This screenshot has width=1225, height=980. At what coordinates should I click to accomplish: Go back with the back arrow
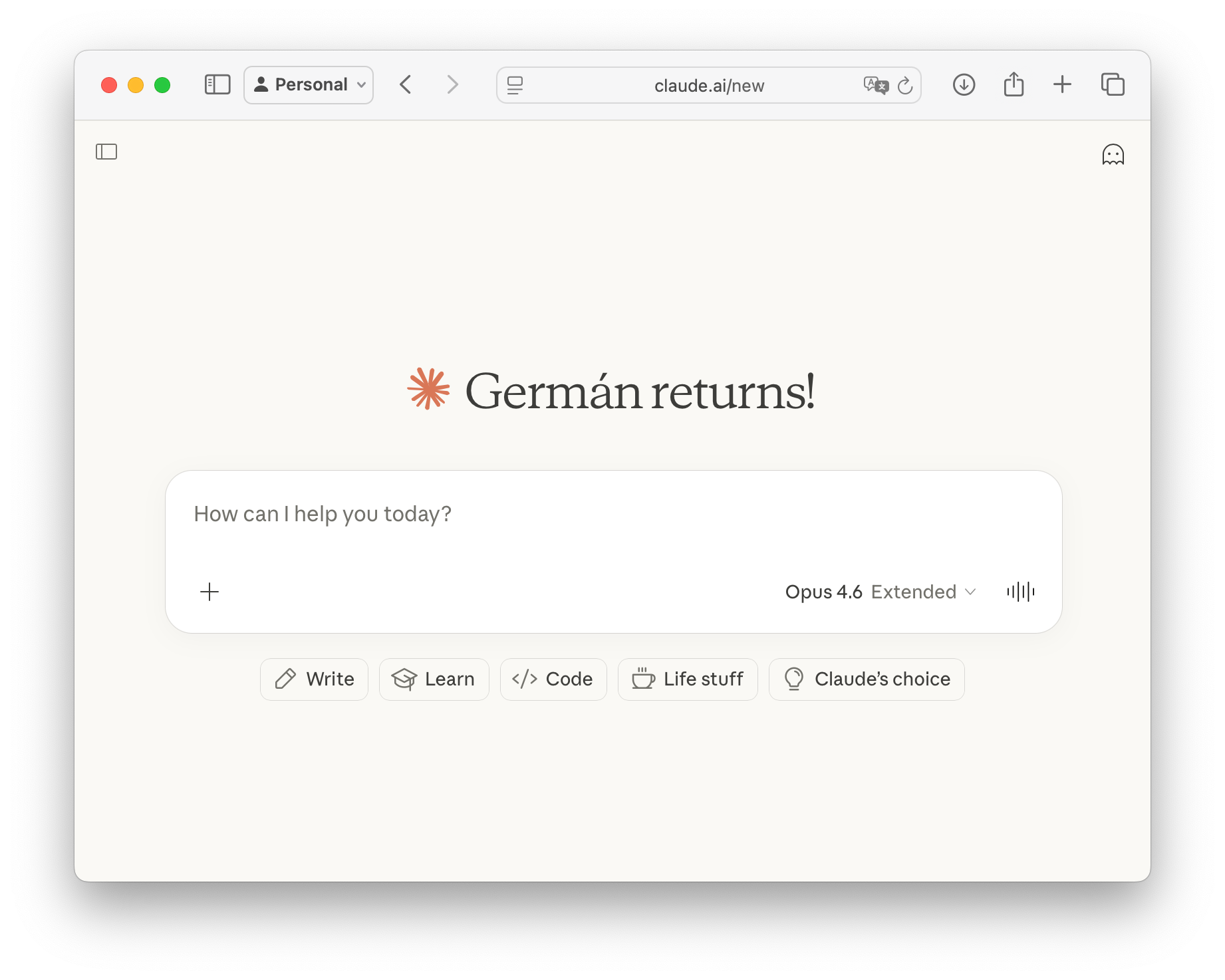point(406,84)
